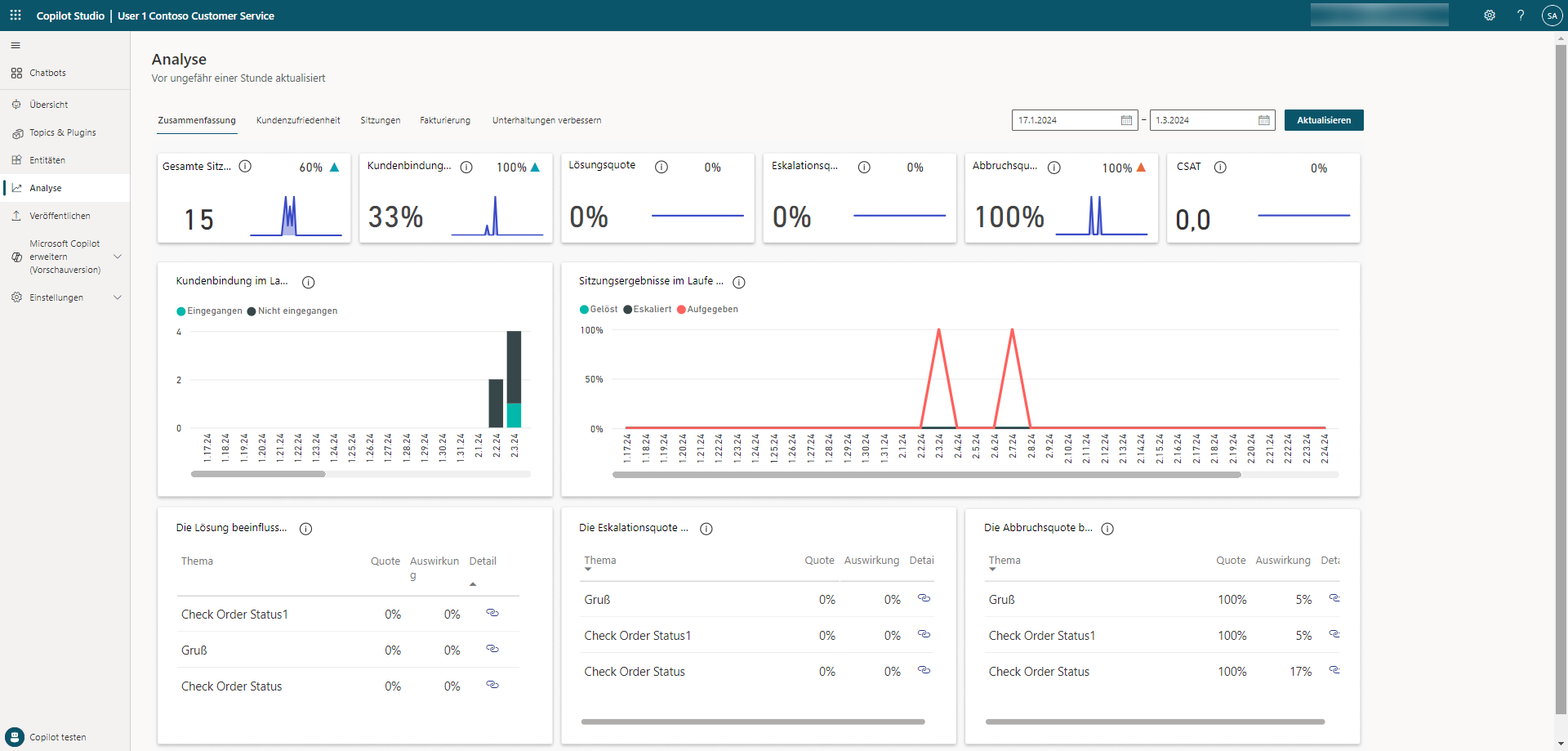Viewport: 1568px width, 751px height.
Task: Show info for CSAT card
Action: [x=1220, y=167]
